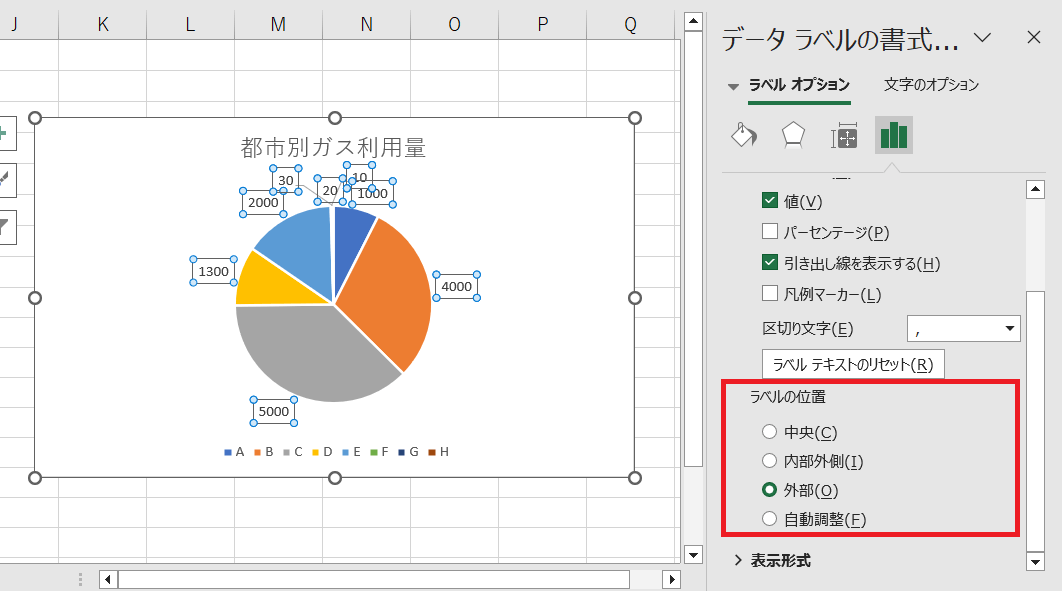Click legend entry A
1062x591 pixels.
(234, 452)
